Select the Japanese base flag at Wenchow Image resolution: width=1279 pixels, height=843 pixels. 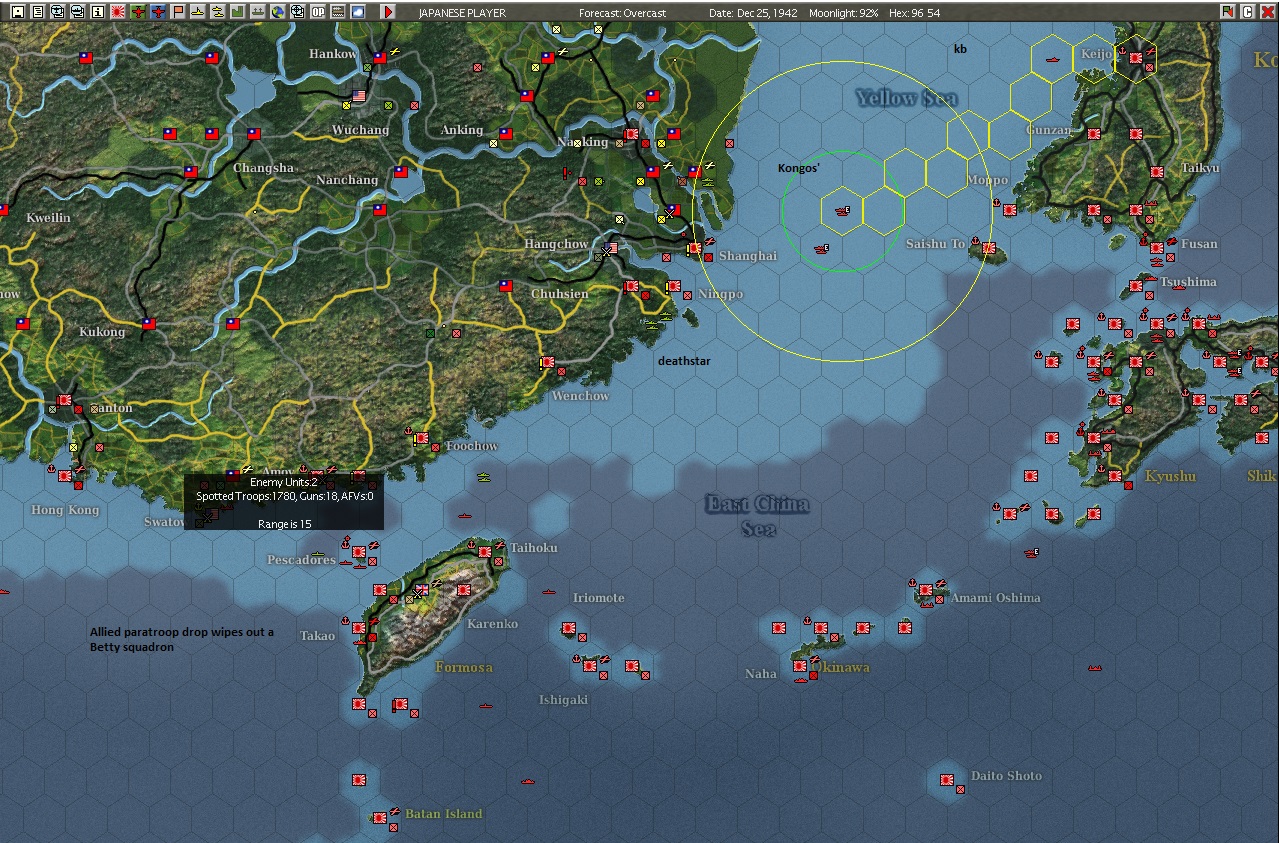547,362
